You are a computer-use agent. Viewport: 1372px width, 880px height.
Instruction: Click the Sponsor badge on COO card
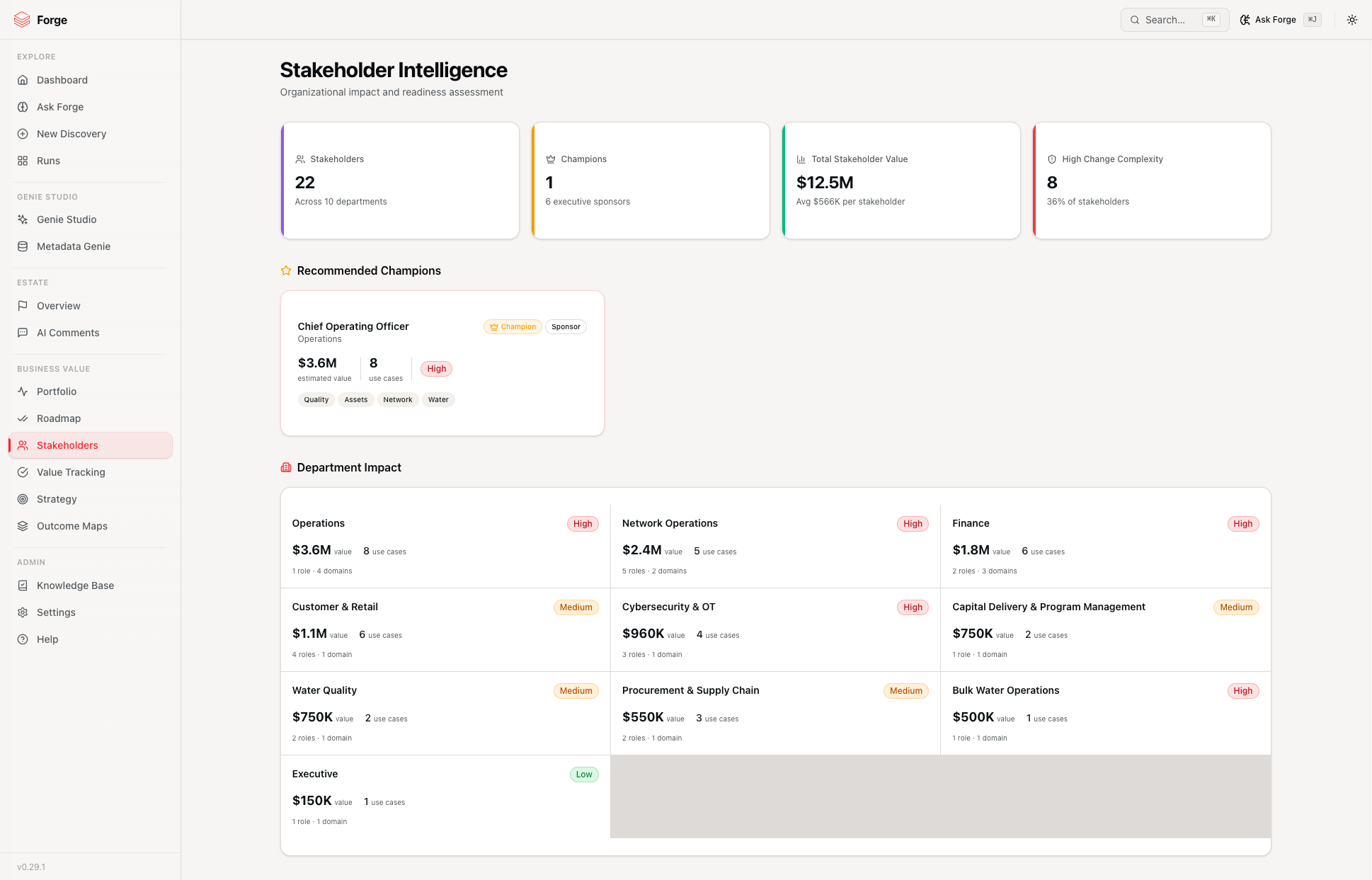(566, 327)
